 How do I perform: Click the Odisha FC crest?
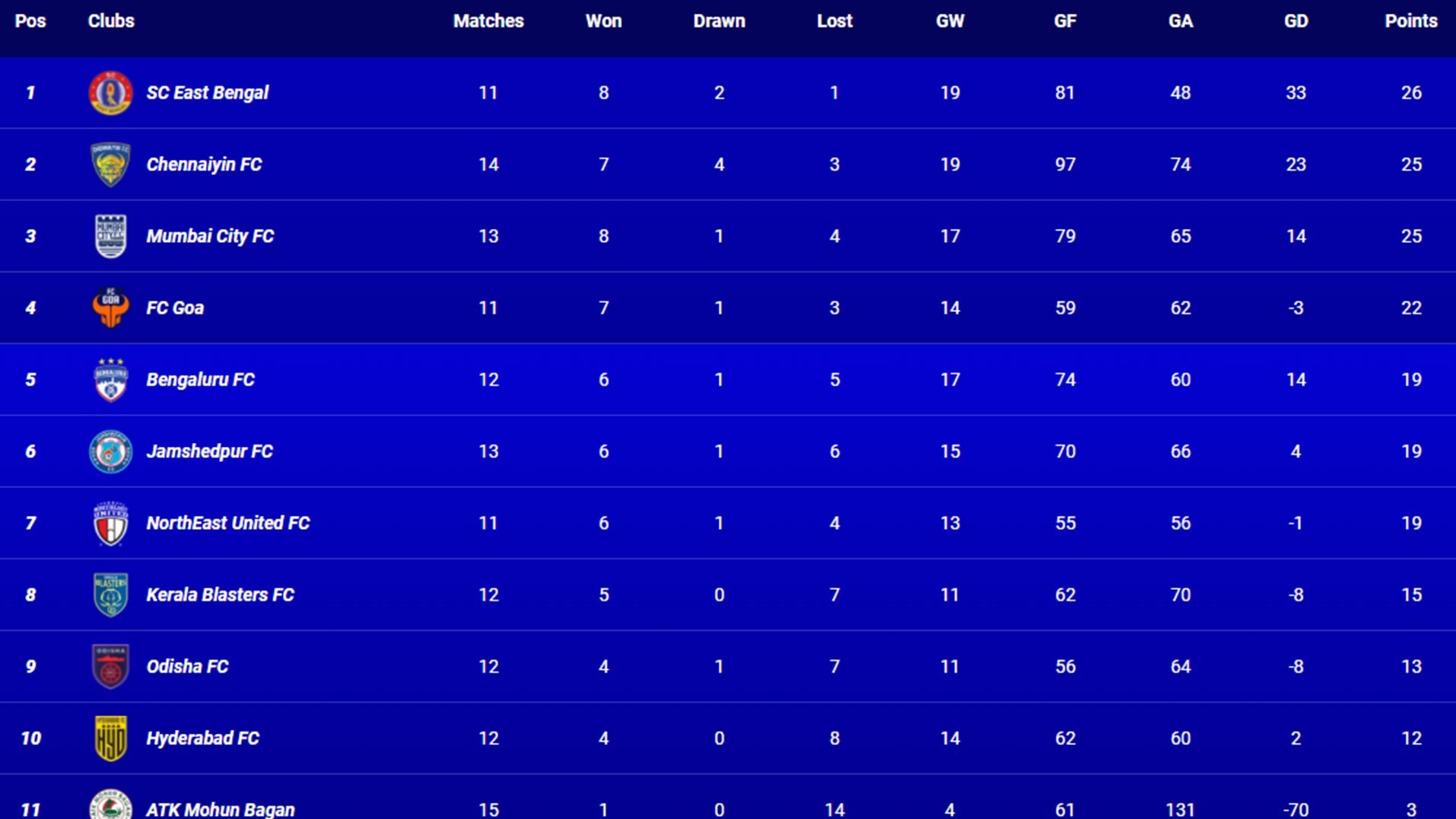coord(110,666)
